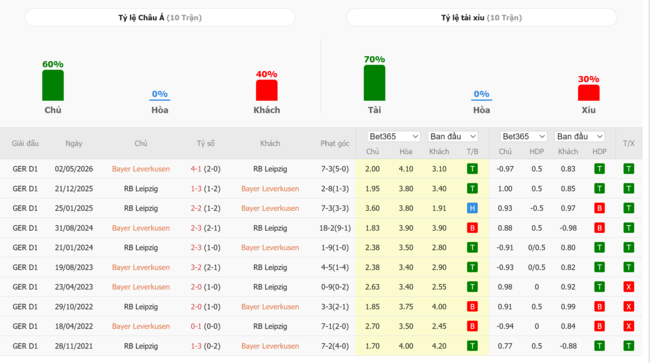Click the T/X column header

tap(629, 143)
